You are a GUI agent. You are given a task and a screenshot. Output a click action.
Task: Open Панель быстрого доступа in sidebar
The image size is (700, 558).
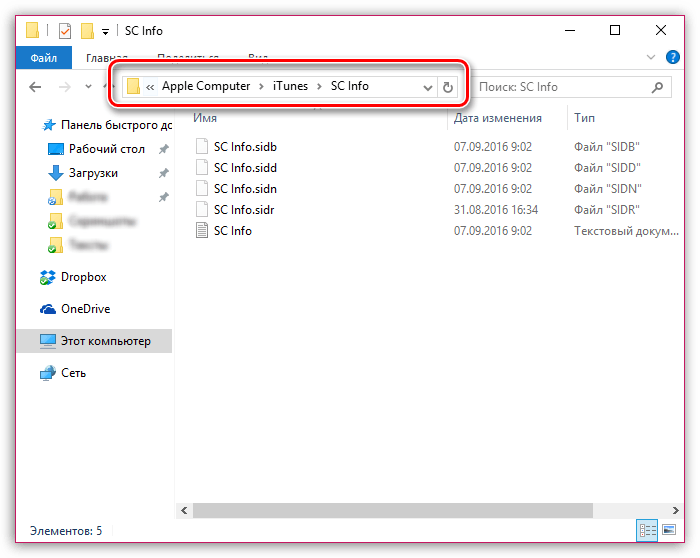[117, 125]
